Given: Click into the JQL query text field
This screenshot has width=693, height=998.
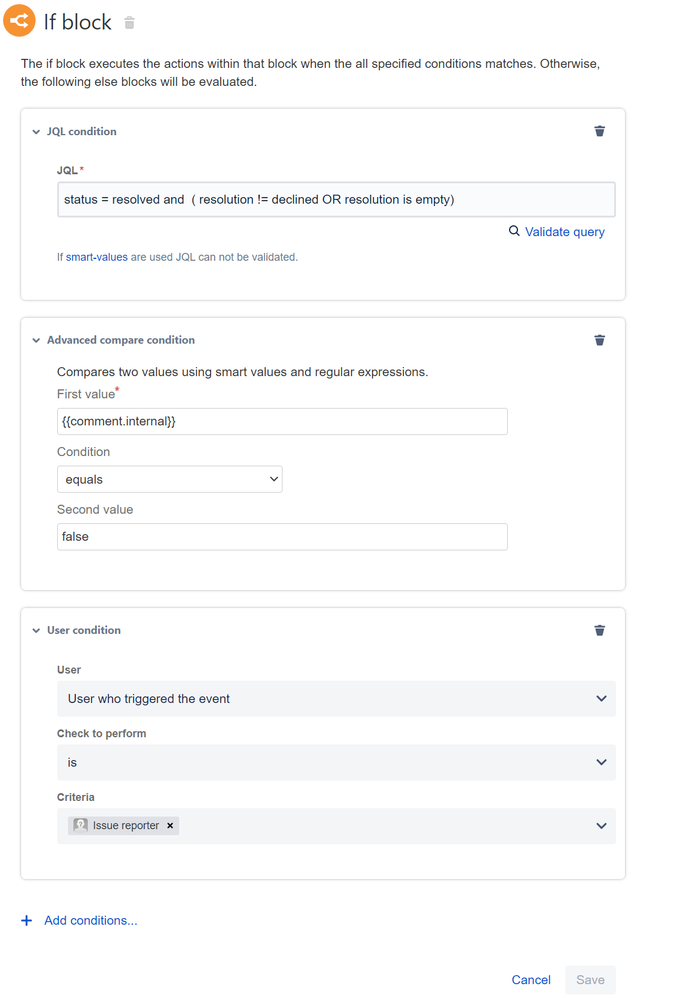Looking at the screenshot, I should (x=336, y=200).
